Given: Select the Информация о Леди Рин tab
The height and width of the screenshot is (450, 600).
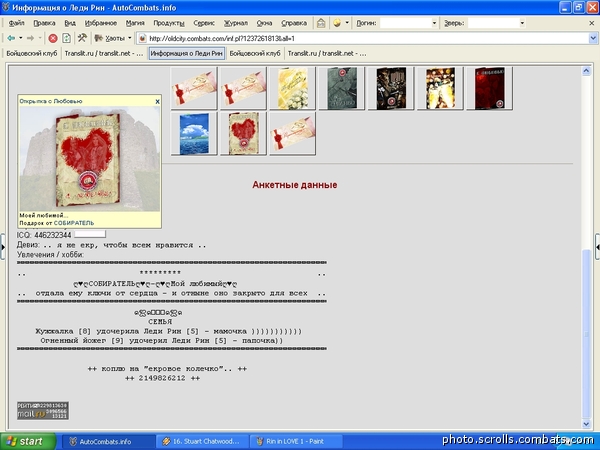Looking at the screenshot, I should [186, 53].
